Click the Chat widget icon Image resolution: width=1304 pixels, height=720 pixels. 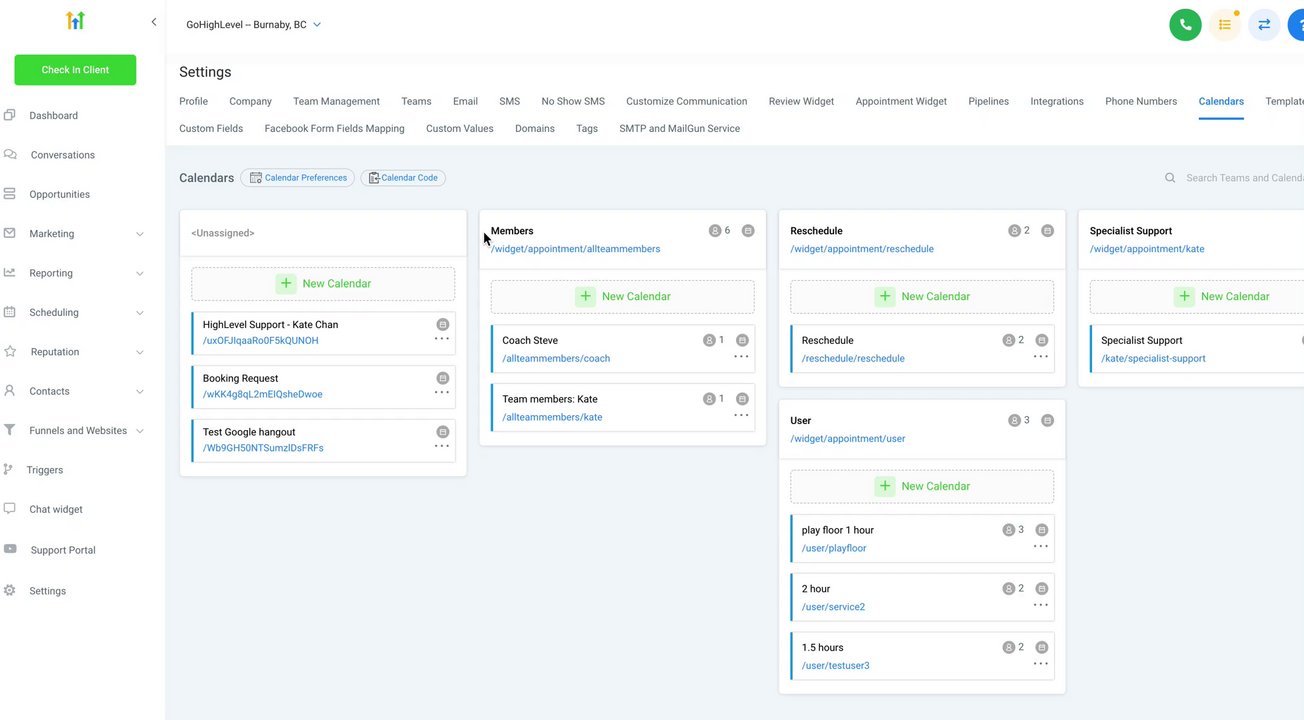(x=10, y=508)
